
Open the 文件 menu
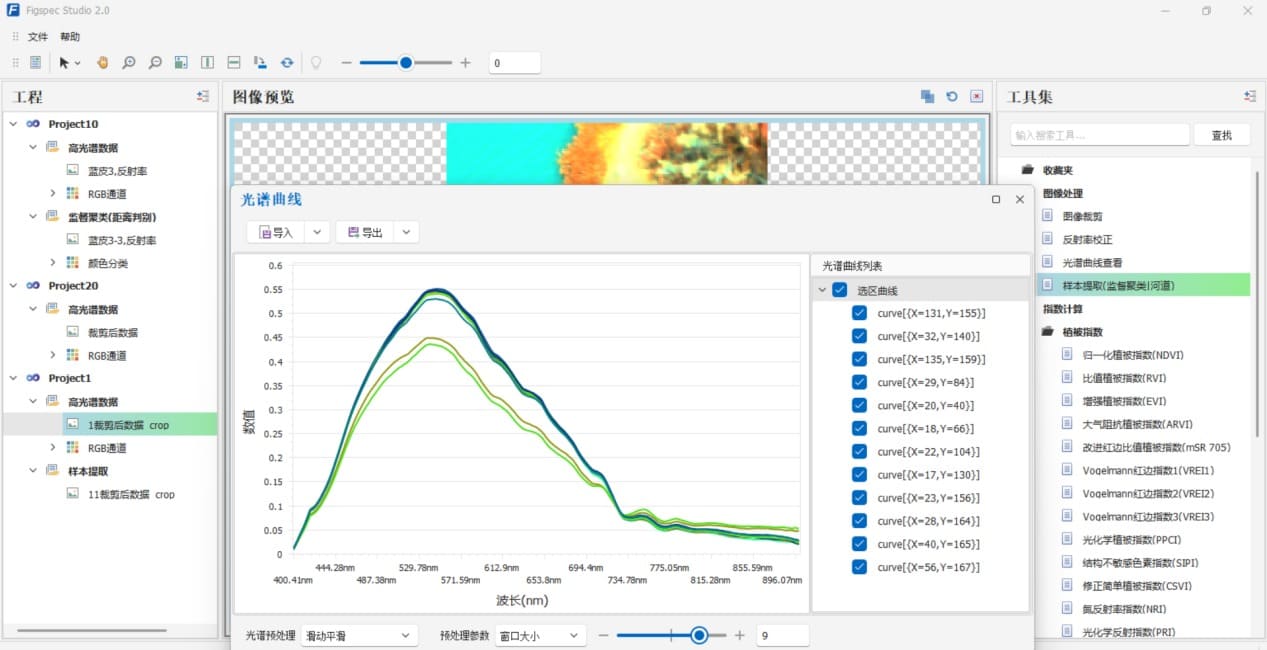[38, 37]
